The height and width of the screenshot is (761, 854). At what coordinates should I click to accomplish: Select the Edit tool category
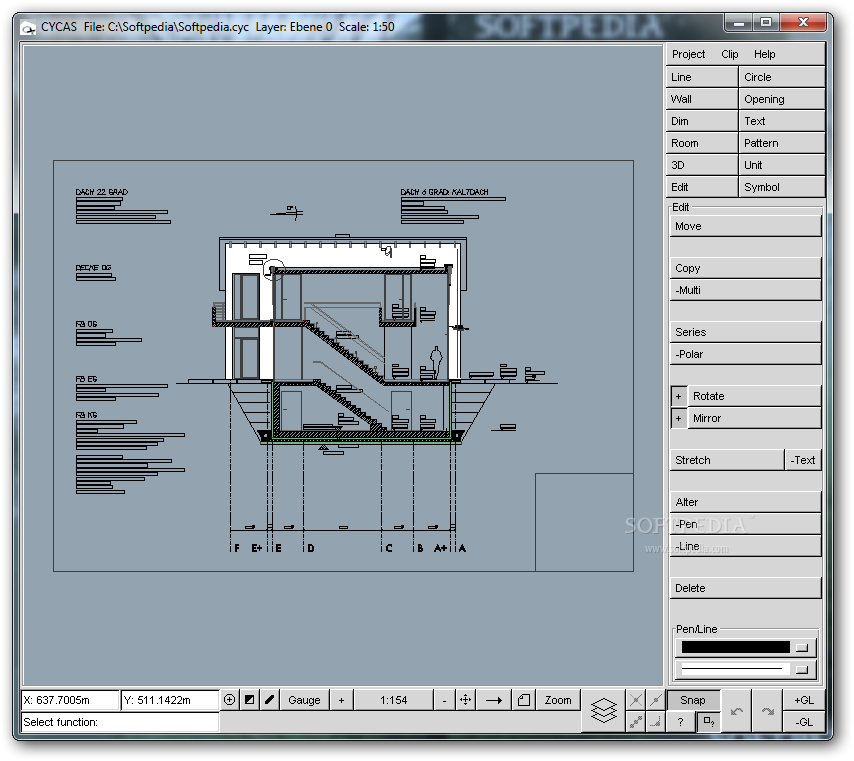pyautogui.click(x=702, y=187)
